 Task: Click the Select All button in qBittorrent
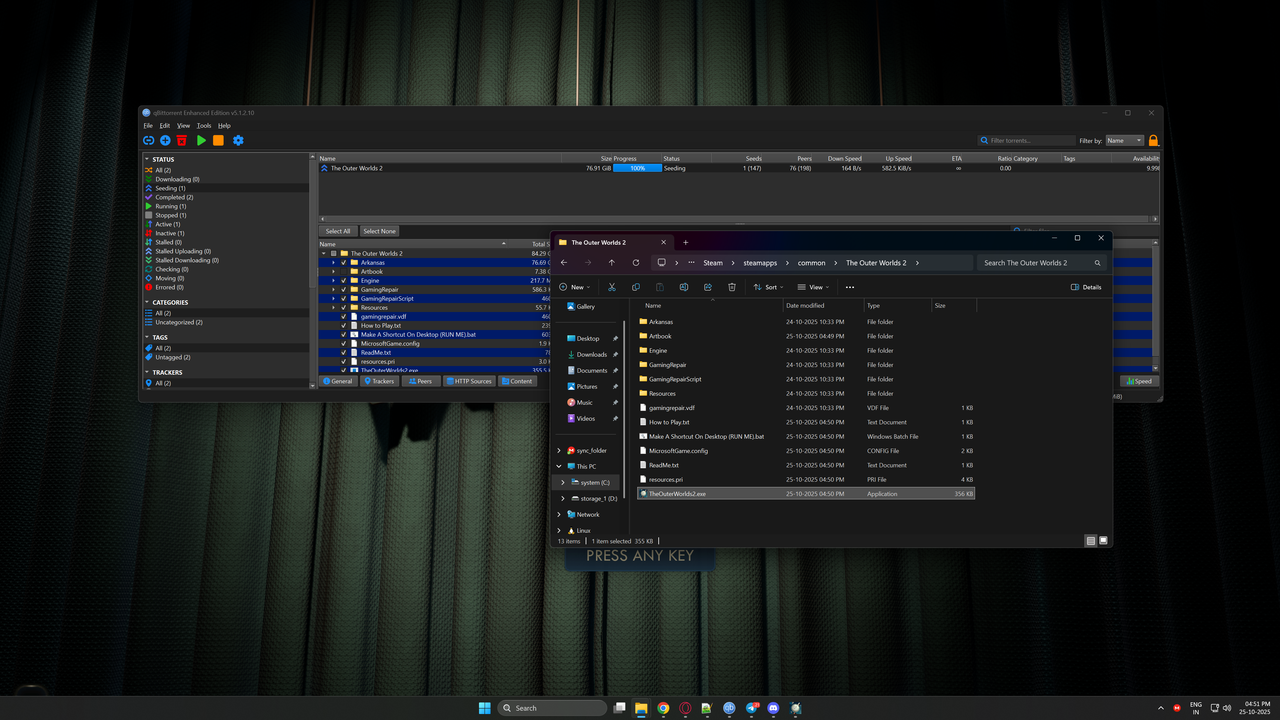pos(338,231)
